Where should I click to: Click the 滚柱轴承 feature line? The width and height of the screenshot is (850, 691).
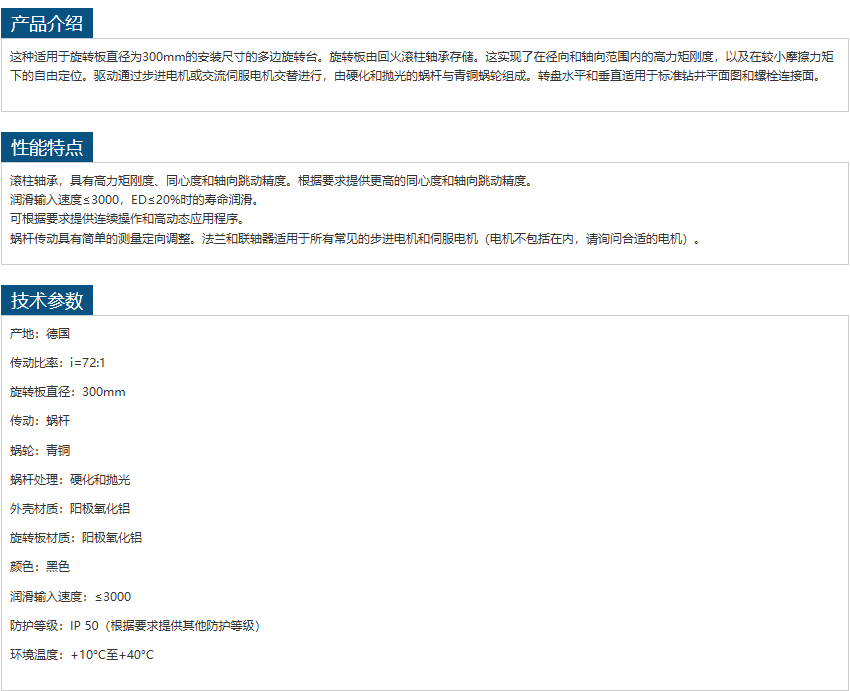(272, 181)
